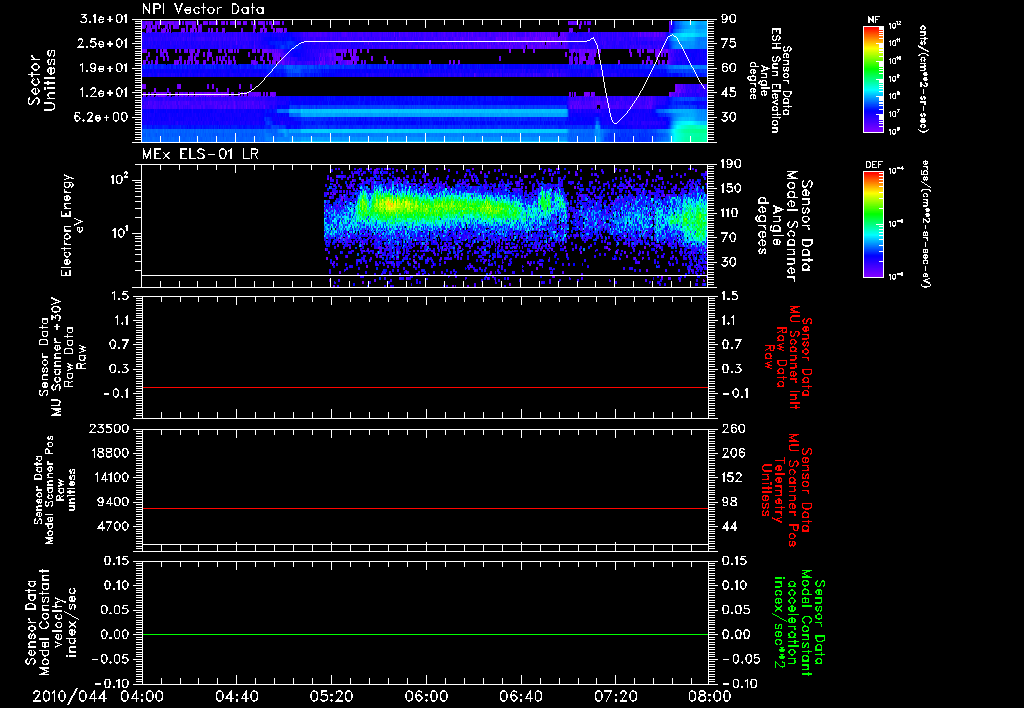
Task: Click the 14100 scanner position tick label
Action: [x=110, y=477]
